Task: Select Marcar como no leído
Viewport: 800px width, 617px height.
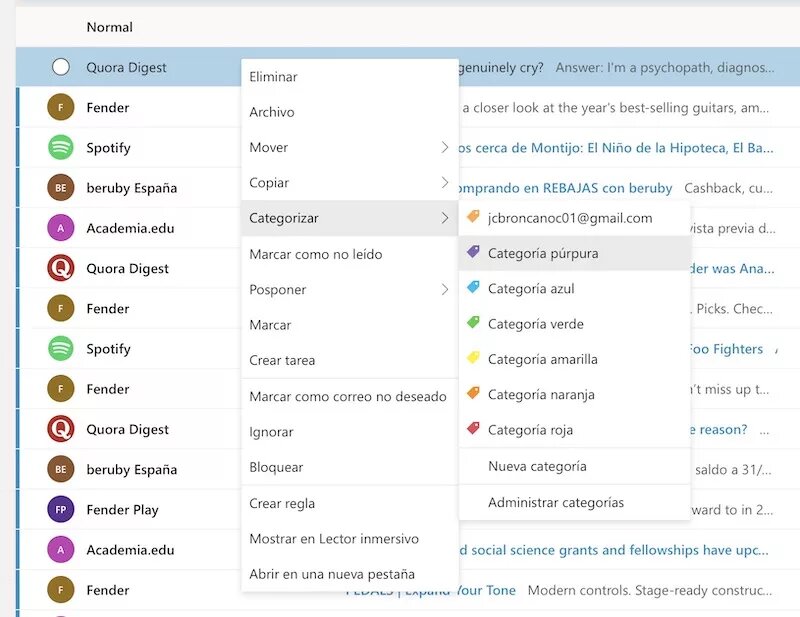Action: click(x=315, y=254)
